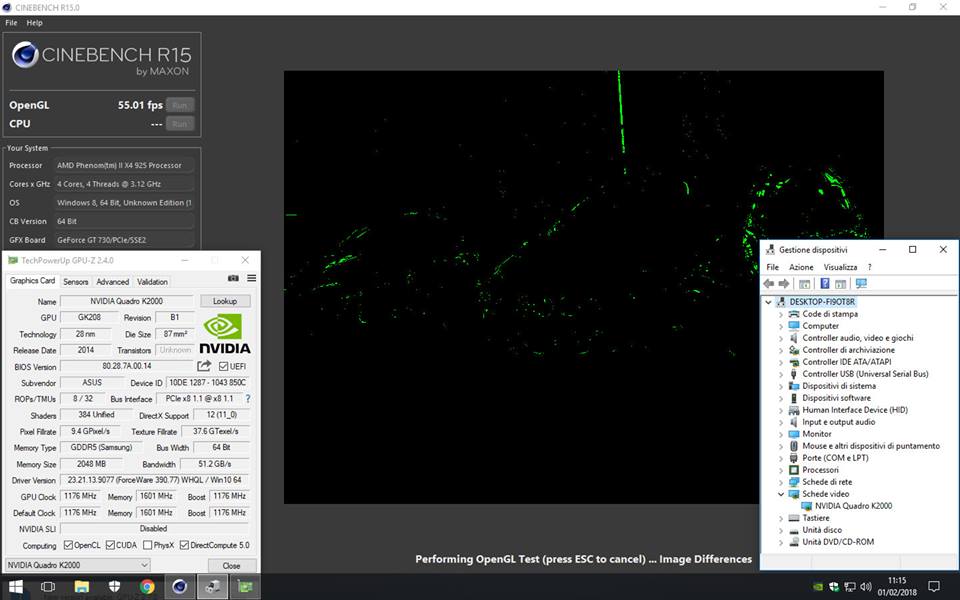Click the GPU-Z Close button
This screenshot has height=600, width=960.
tap(231, 566)
